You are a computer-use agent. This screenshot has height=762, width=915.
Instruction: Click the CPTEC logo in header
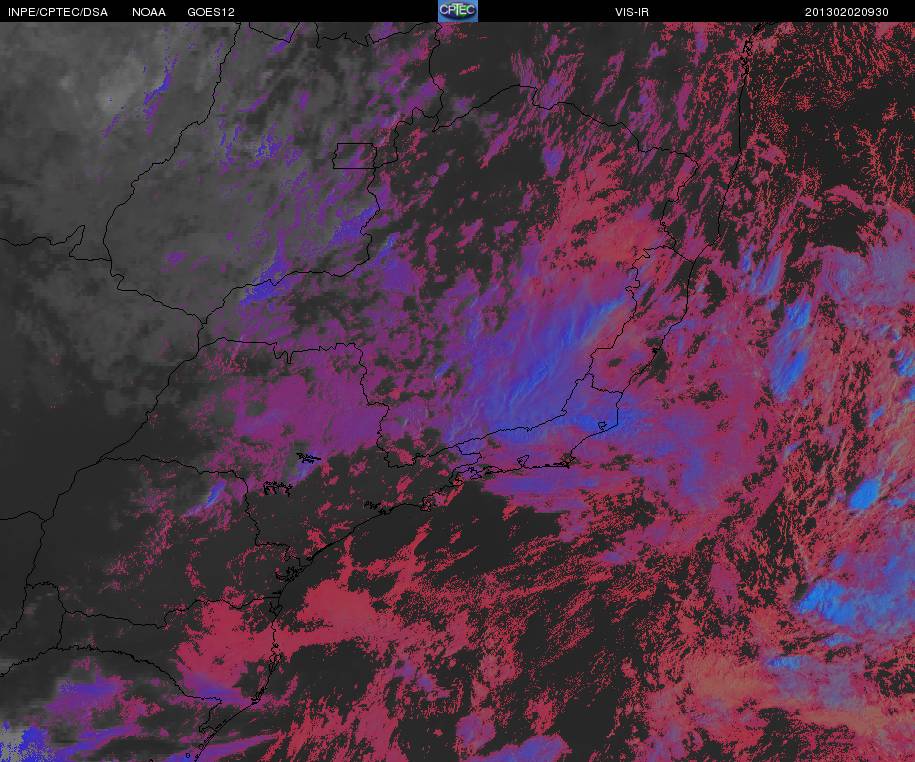coord(458,11)
